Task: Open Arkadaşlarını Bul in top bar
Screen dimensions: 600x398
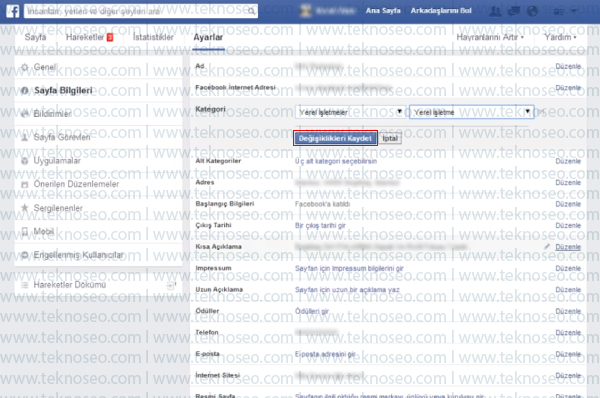Action: click(x=441, y=11)
